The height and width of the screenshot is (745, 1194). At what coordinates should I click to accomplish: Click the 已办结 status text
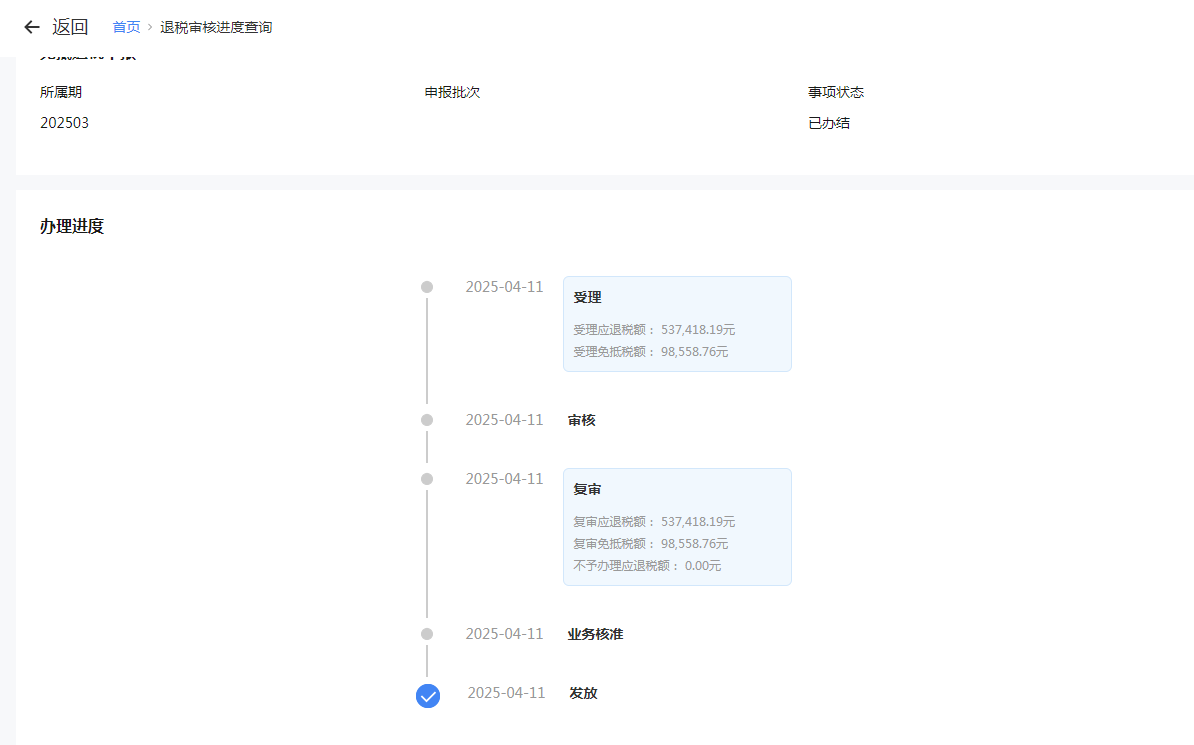click(829, 123)
